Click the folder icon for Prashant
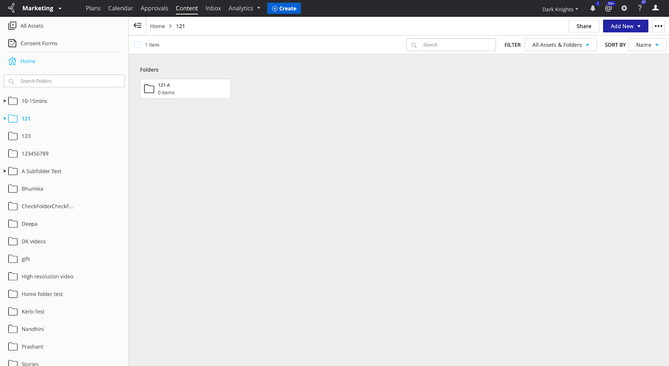This screenshot has width=669, height=366. click(x=13, y=346)
